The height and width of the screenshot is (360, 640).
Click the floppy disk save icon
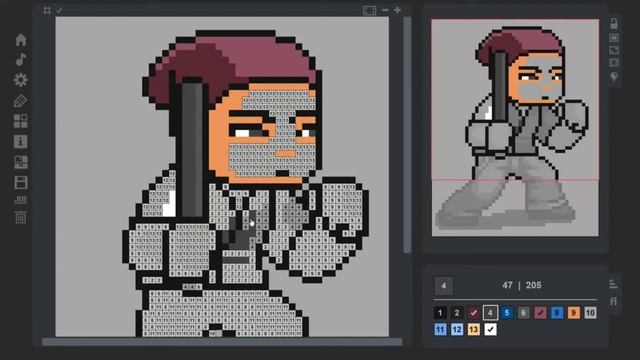coord(20,182)
